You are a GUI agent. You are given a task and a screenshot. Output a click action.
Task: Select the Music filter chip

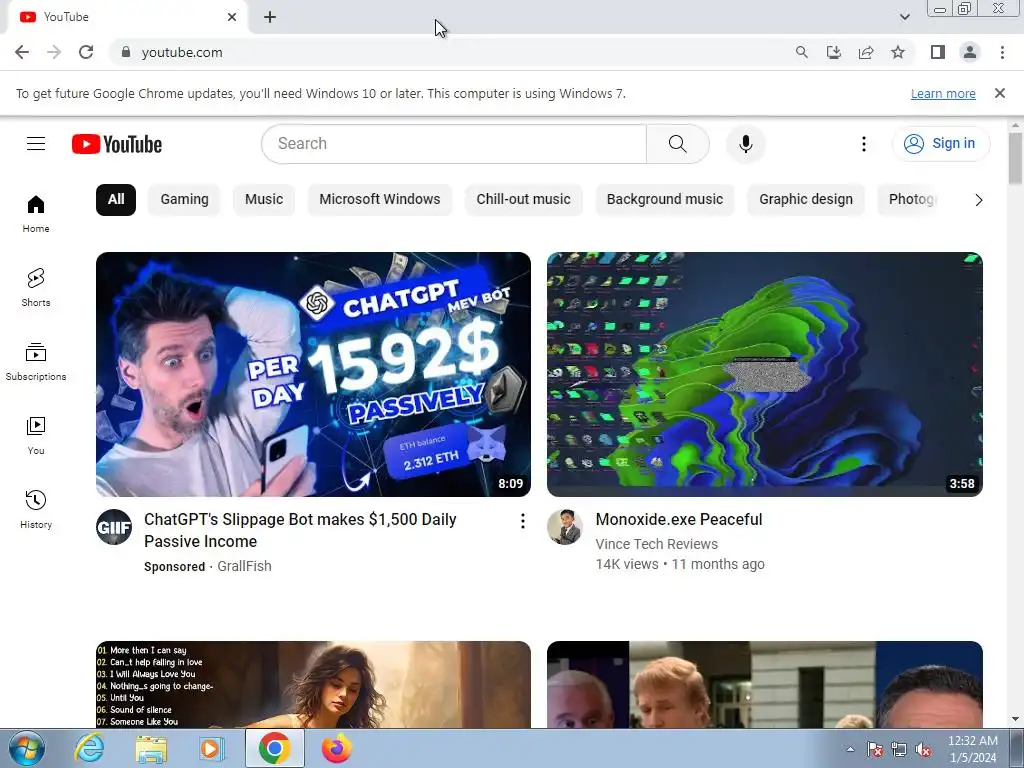point(264,200)
